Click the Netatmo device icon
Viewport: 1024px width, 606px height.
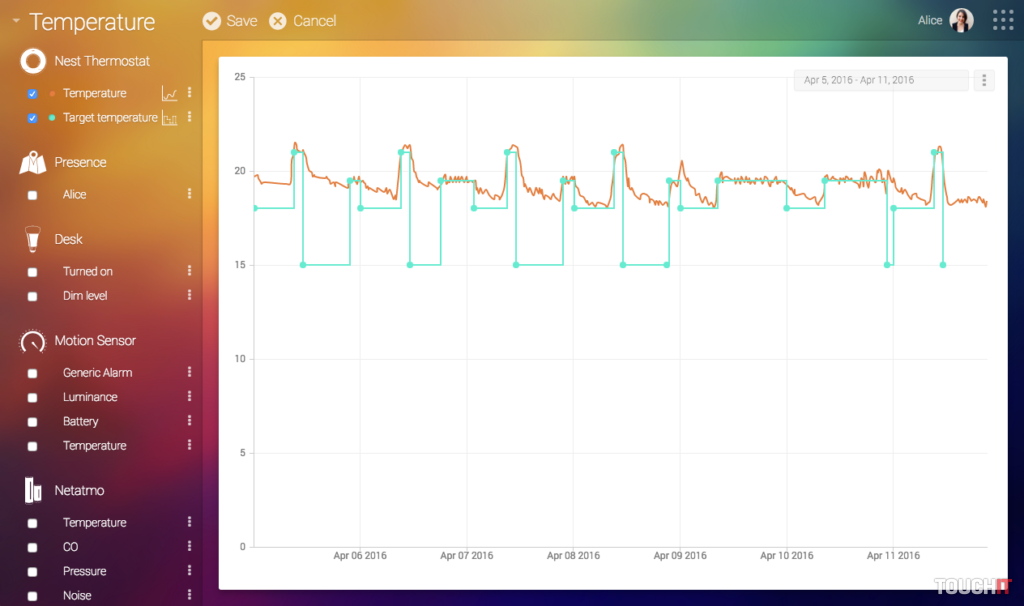pos(33,491)
